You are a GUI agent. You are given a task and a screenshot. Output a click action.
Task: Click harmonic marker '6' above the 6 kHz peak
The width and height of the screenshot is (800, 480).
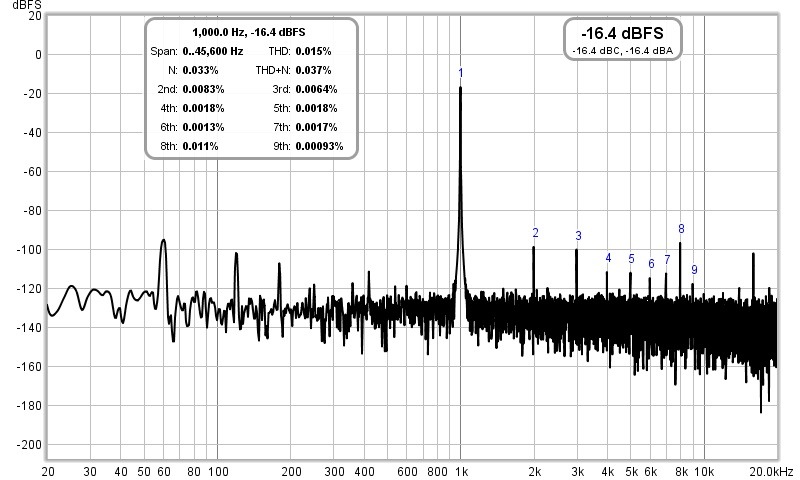point(651,264)
